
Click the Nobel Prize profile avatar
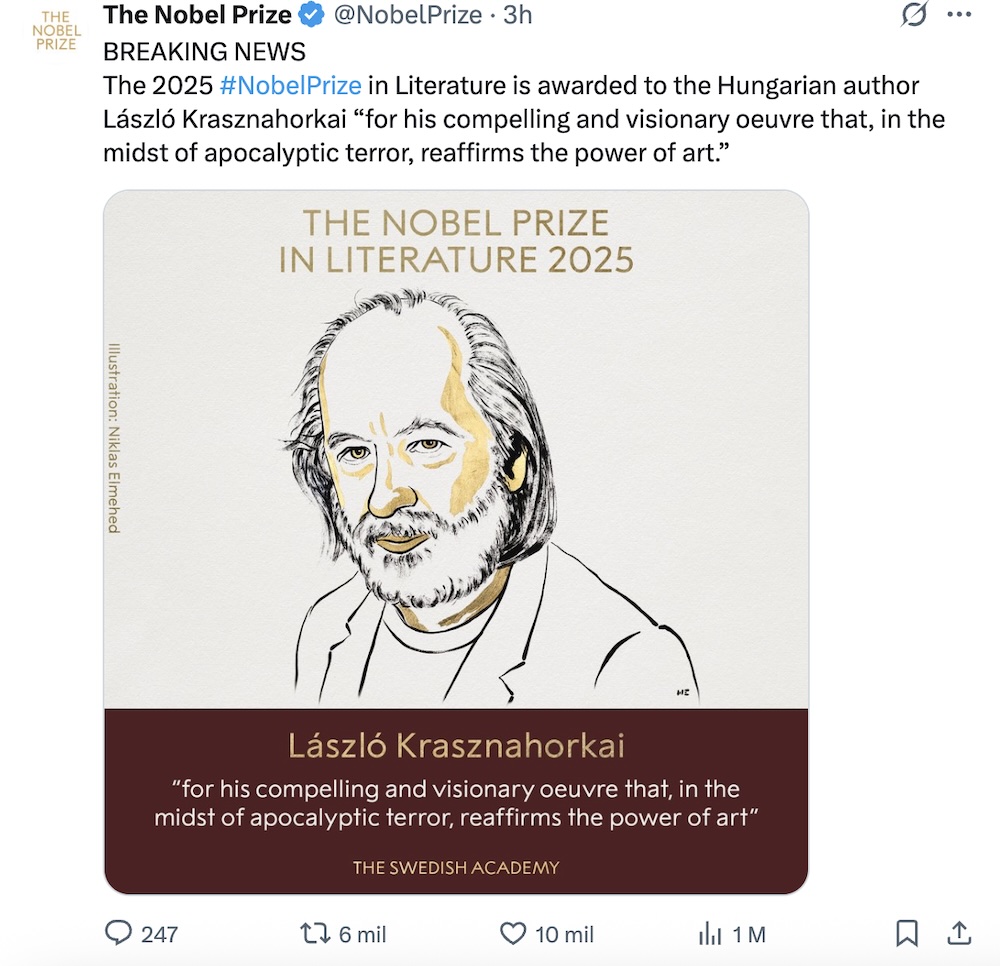(55, 30)
